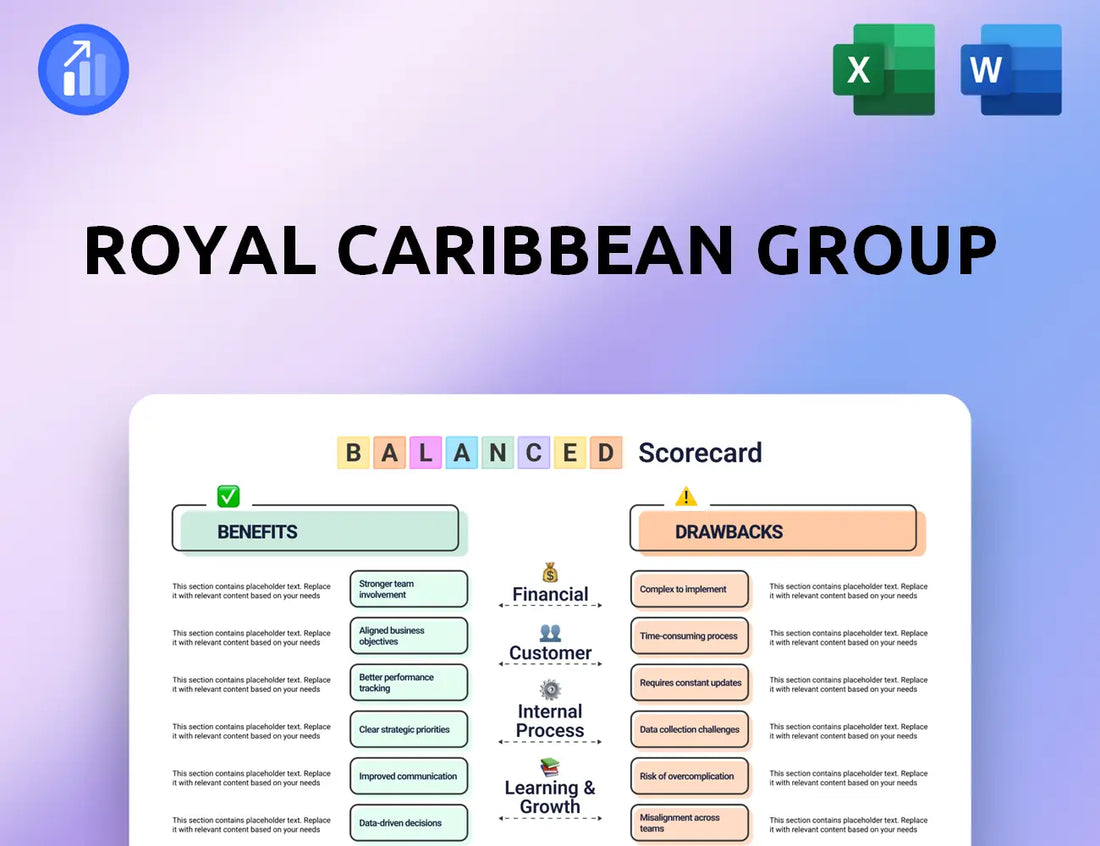Image resolution: width=1100 pixels, height=846 pixels.
Task: Select the 'Risk of overcomplication' box
Action: tap(690, 776)
